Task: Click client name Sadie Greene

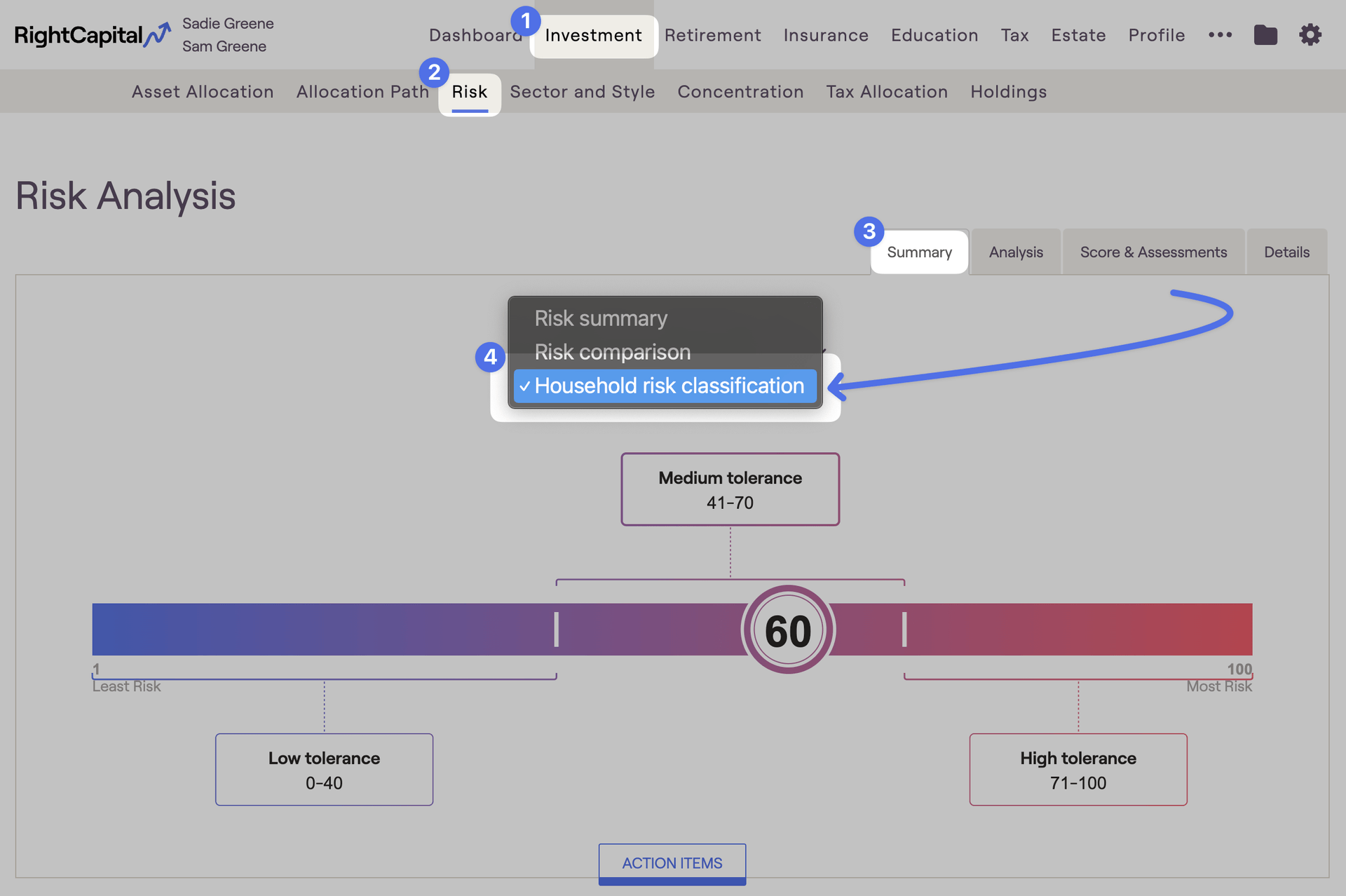Action: (x=228, y=23)
